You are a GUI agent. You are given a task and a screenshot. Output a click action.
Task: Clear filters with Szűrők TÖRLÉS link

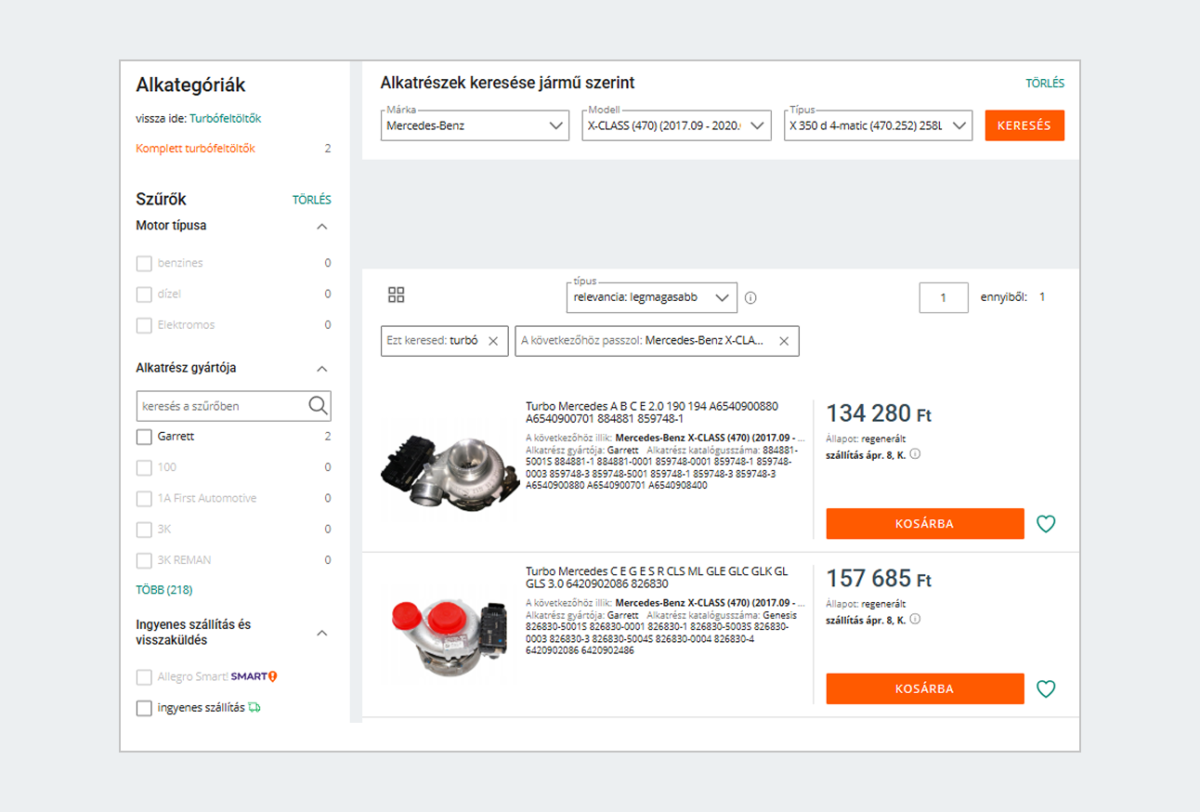311,200
